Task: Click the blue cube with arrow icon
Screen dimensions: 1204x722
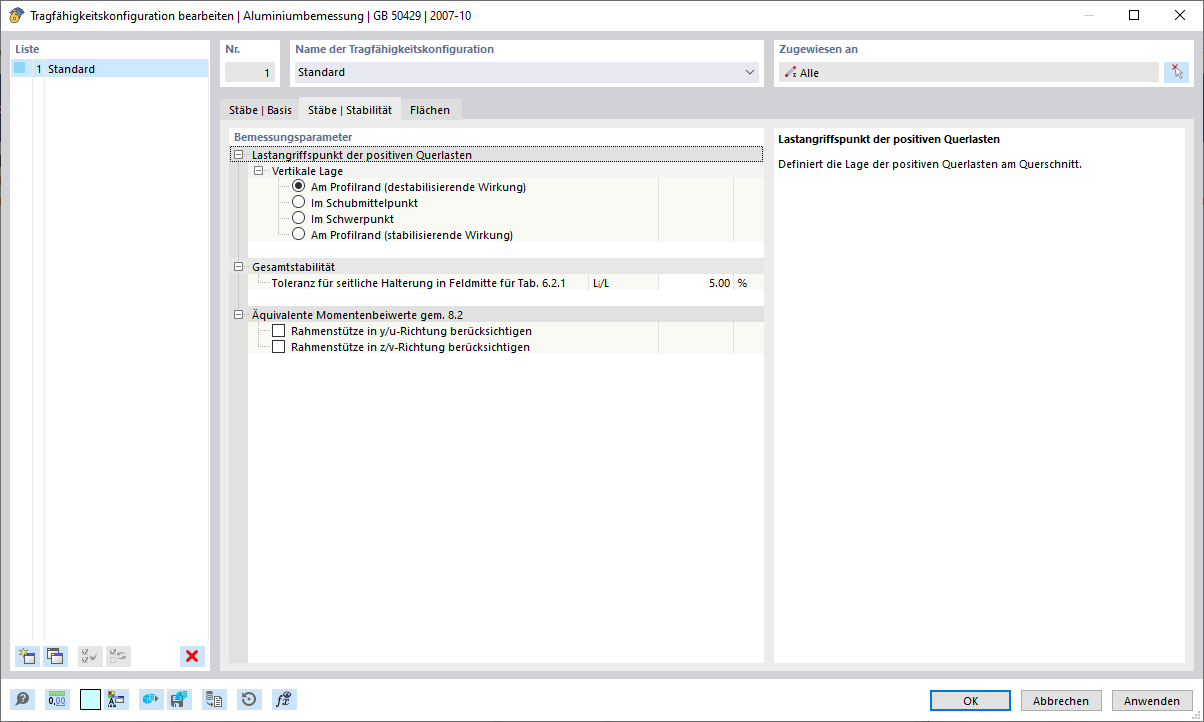Action: 151,699
